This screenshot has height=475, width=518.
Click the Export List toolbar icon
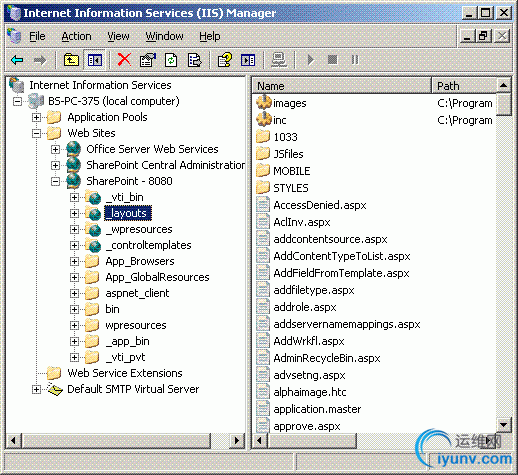click(x=194, y=60)
